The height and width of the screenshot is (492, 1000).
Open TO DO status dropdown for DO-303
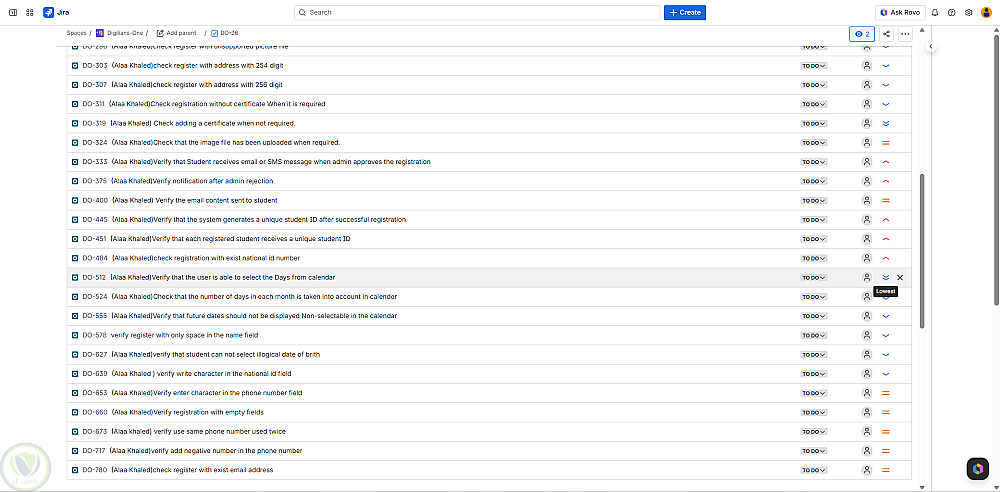click(x=814, y=66)
